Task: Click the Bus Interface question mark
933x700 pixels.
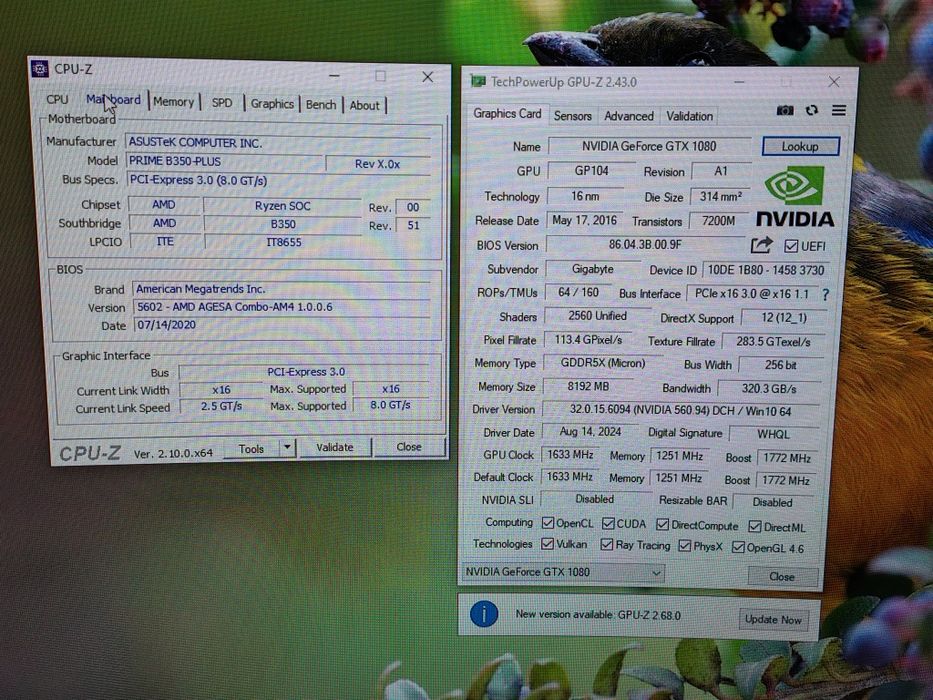Action: [825, 295]
